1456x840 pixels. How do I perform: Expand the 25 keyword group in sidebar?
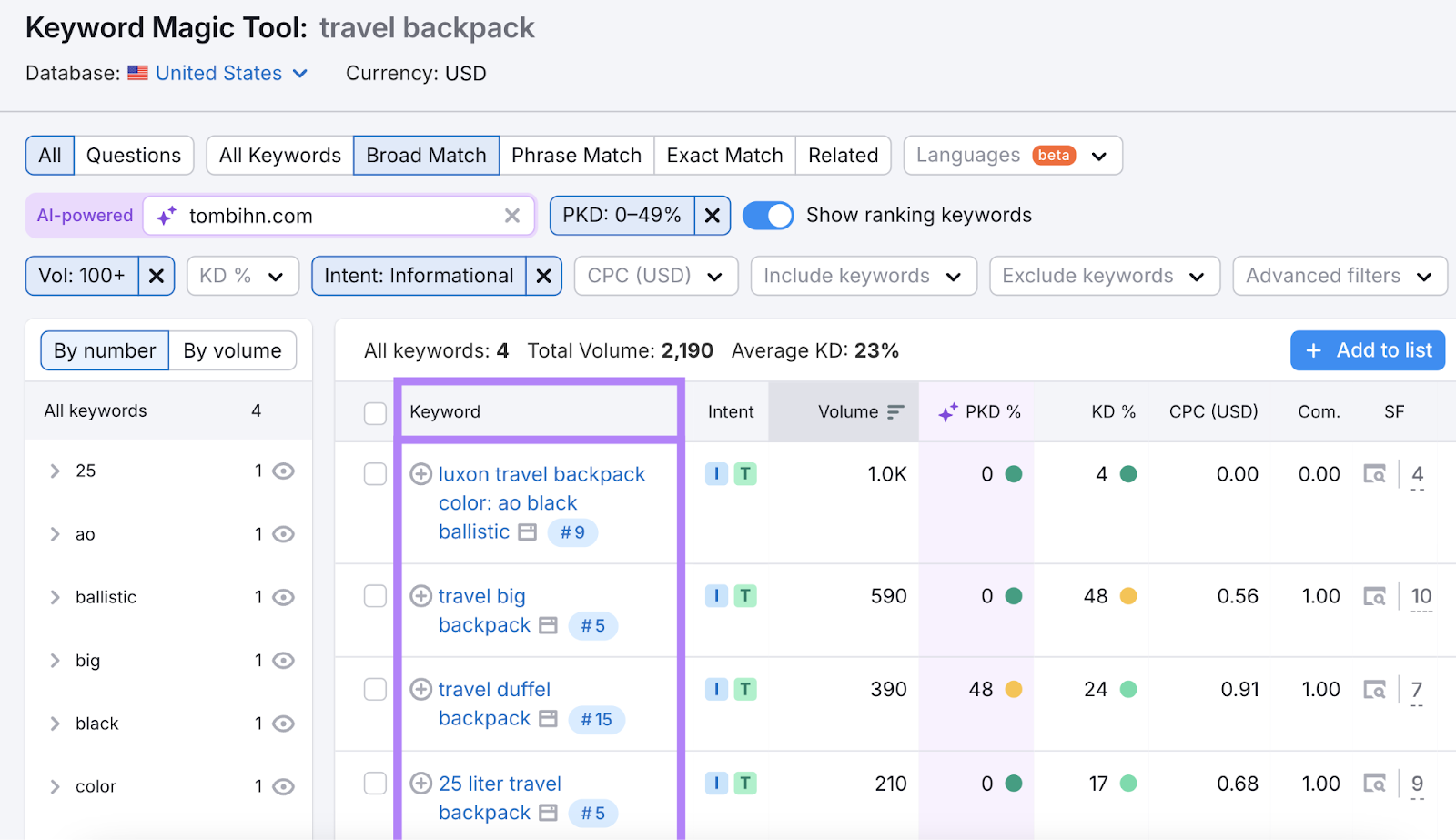(55, 471)
